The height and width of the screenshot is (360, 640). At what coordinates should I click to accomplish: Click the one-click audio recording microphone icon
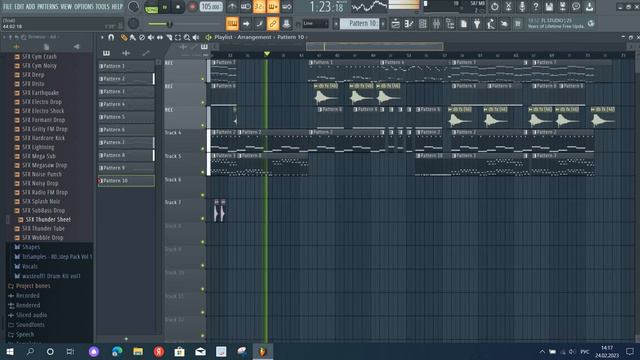point(522,7)
